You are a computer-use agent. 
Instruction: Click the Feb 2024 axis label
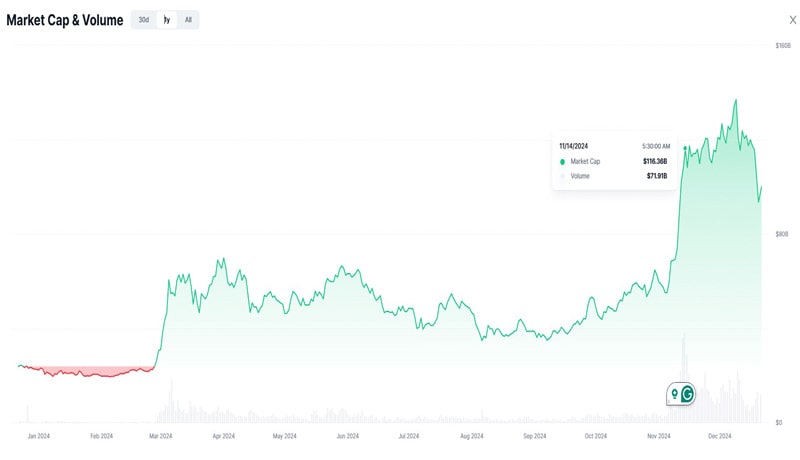coord(102,436)
